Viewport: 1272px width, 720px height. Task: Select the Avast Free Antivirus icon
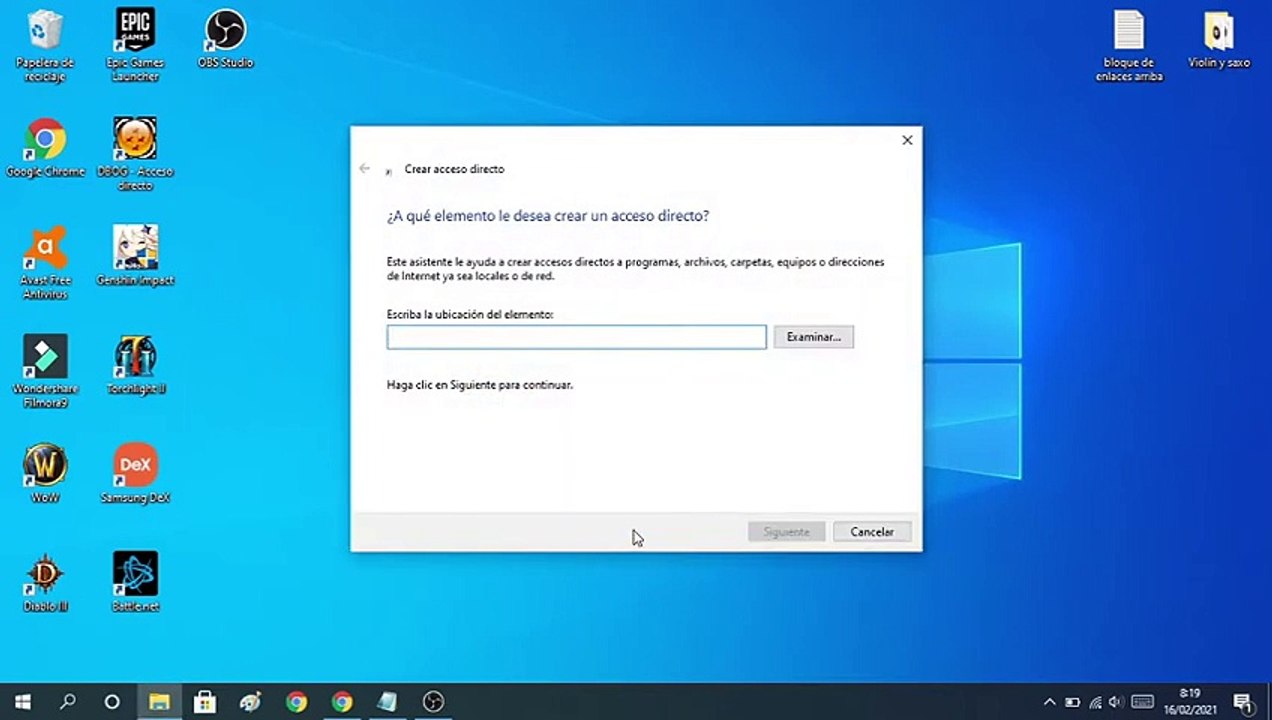[x=45, y=263]
